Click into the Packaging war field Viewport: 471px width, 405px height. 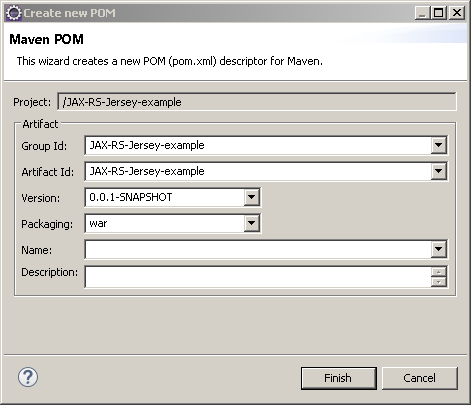coord(165,223)
